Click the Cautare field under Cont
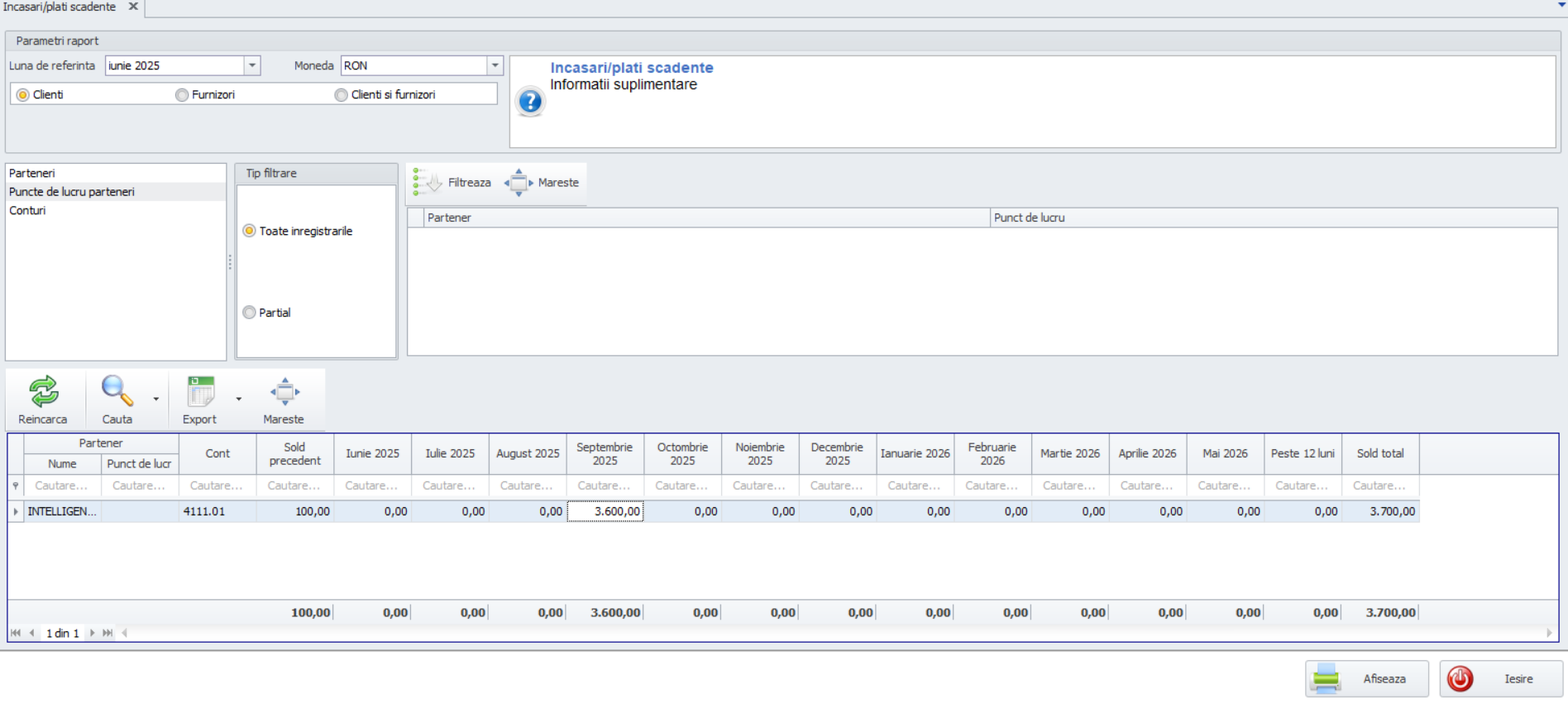Screen dimensions: 1568x704 tap(217, 486)
